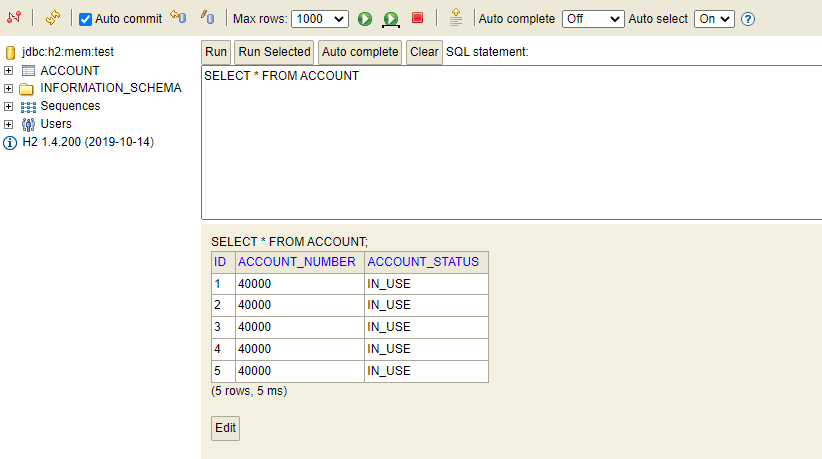Click inside the SQL statement text area
Viewport: 822px width, 459px height.
pos(512,143)
